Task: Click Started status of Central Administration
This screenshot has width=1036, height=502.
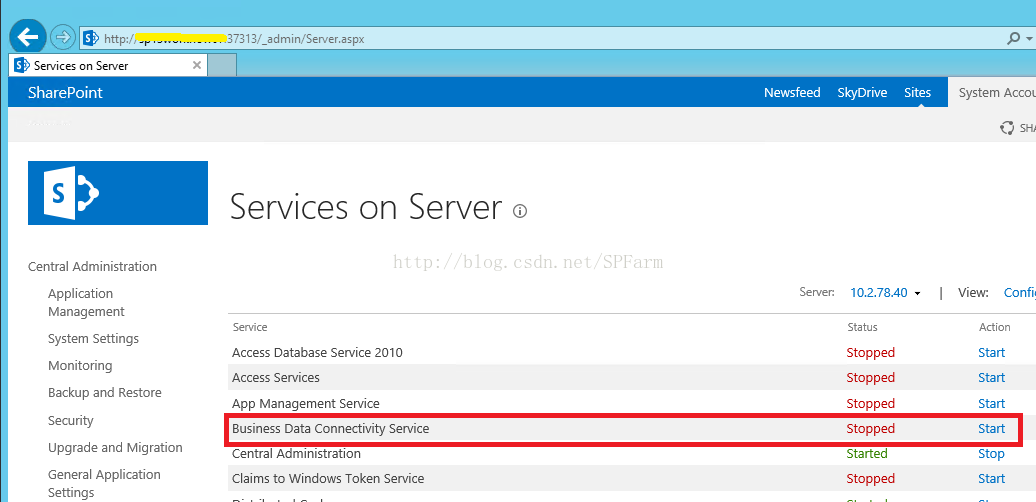Action: point(867,454)
